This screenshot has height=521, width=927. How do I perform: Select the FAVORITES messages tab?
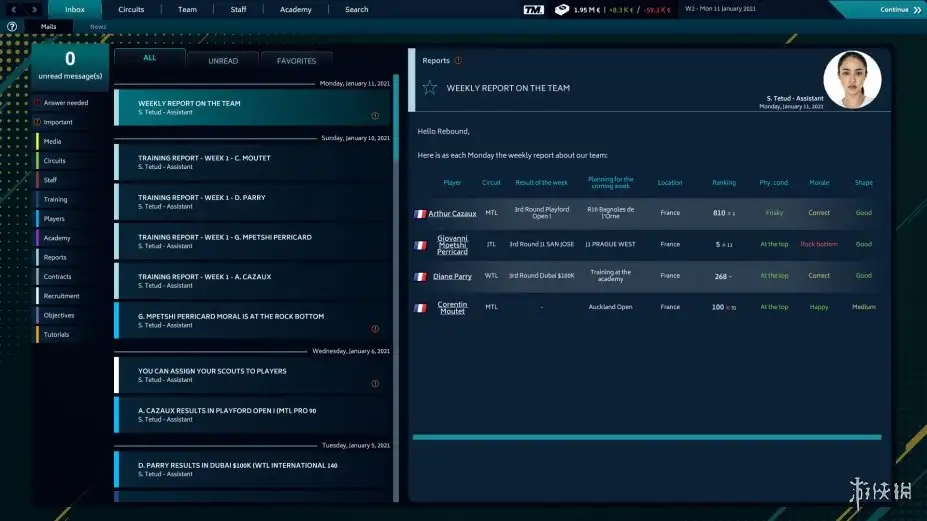[x=296, y=61]
